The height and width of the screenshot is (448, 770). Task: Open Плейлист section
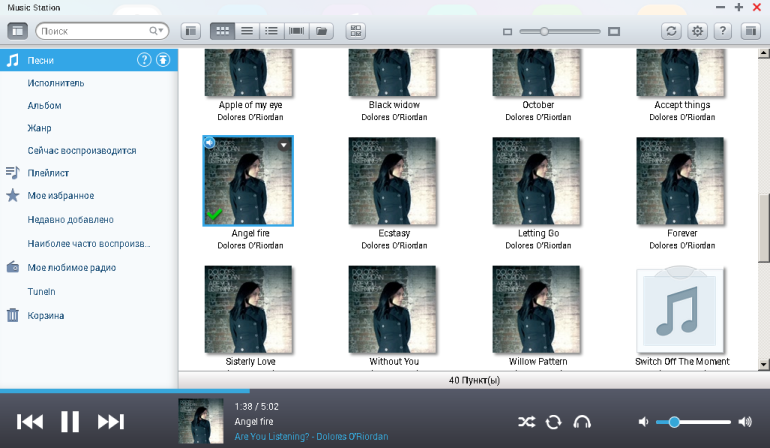[48, 173]
